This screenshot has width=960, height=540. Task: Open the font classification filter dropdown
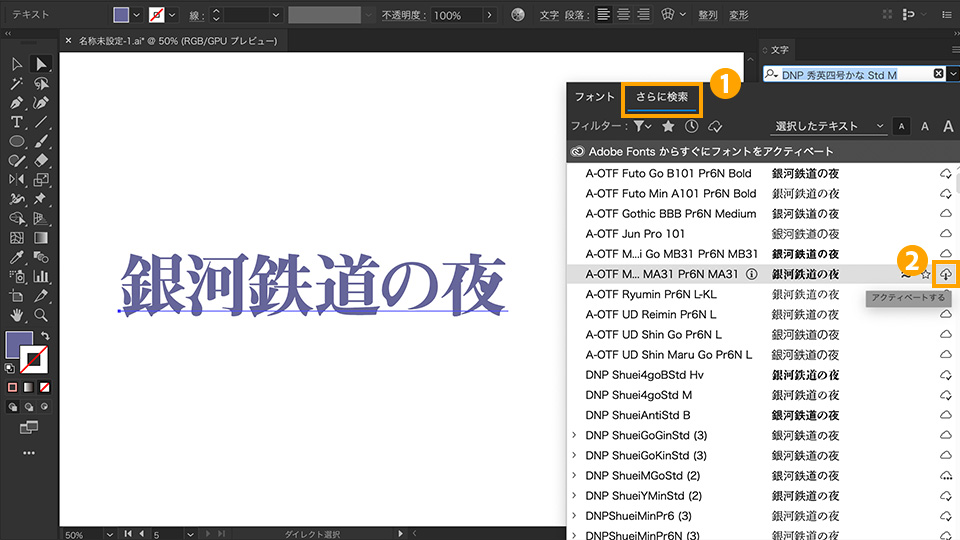click(x=642, y=126)
